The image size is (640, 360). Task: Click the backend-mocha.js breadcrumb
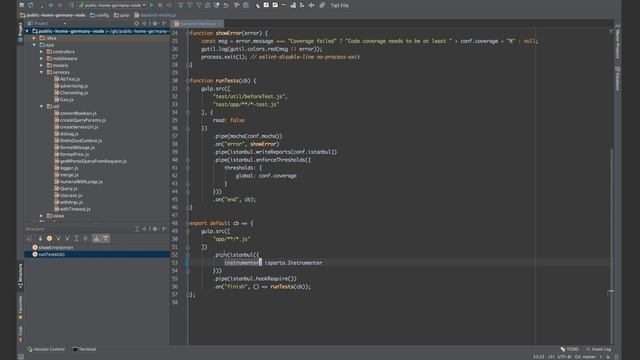155,15
